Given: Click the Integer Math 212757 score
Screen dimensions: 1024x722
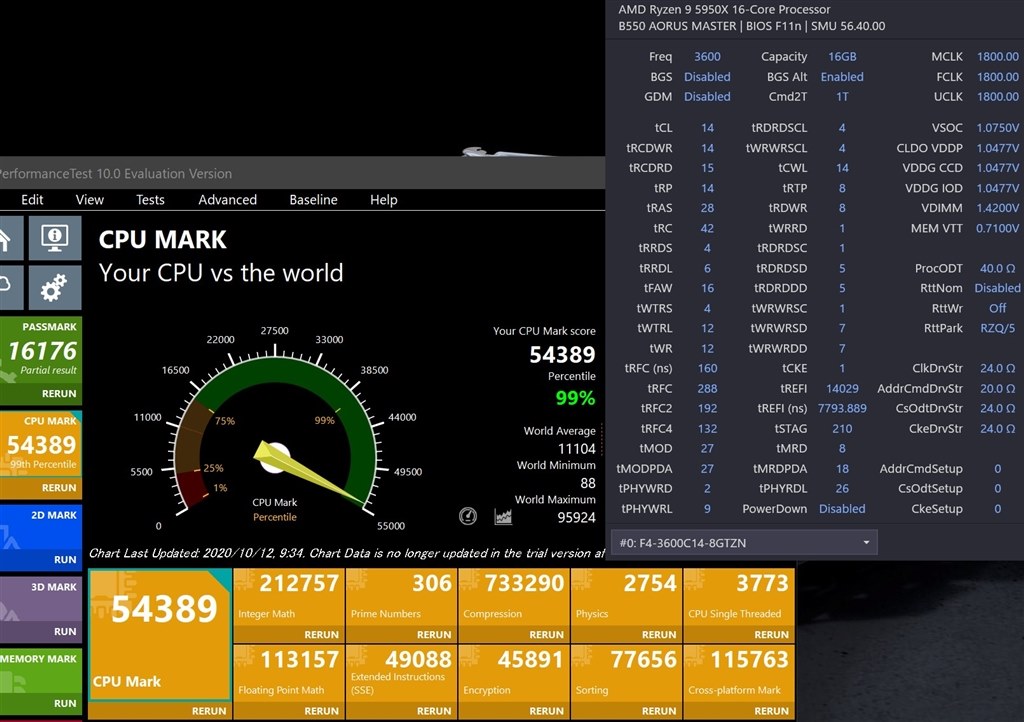Looking at the screenshot, I should point(299,583).
